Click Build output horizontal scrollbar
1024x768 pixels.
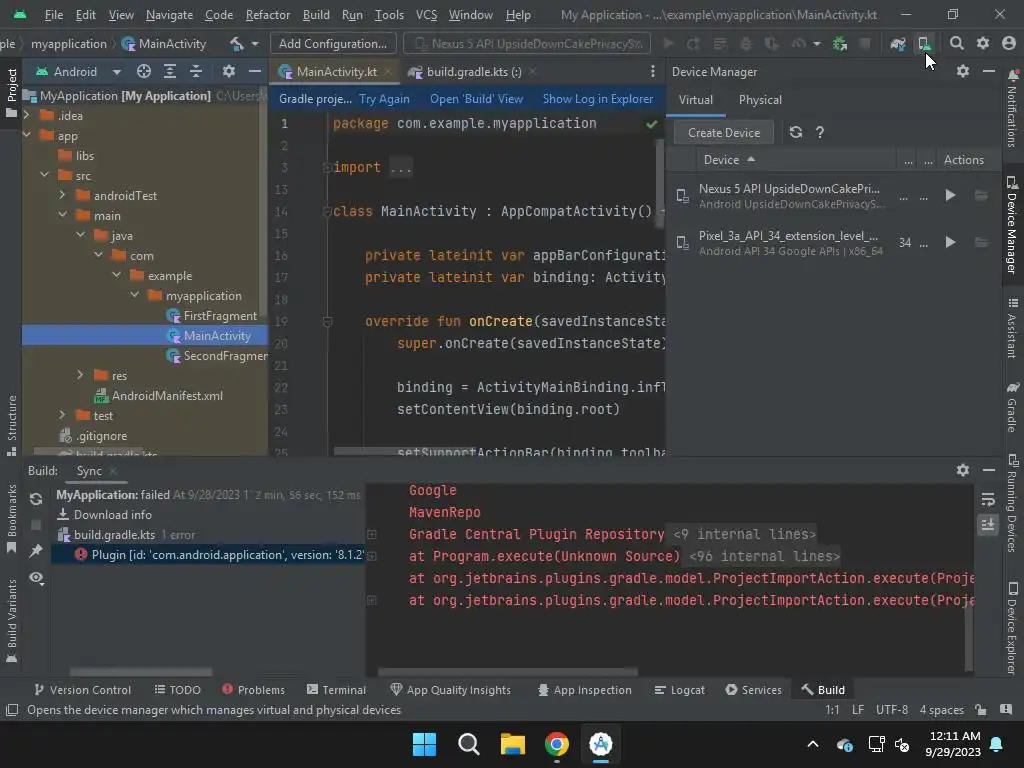tap(507, 671)
